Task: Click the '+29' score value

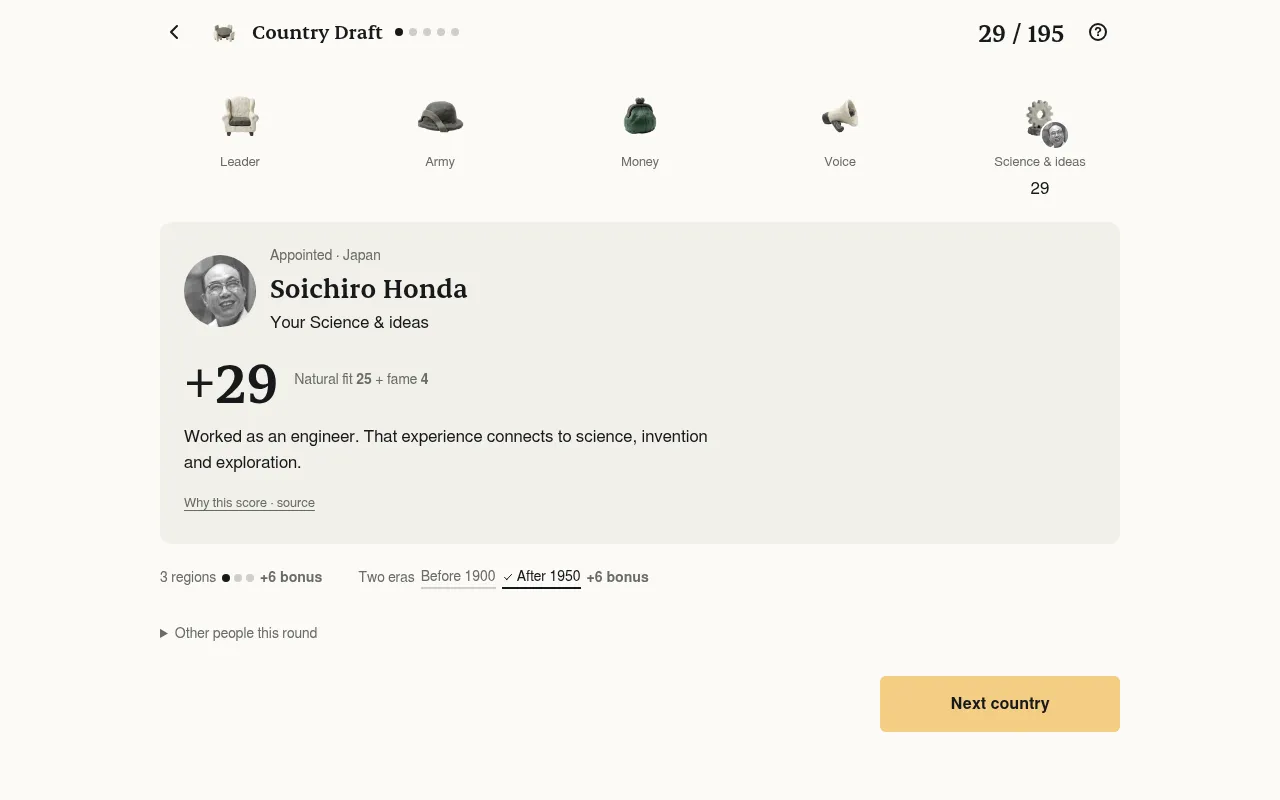Action: pos(231,383)
